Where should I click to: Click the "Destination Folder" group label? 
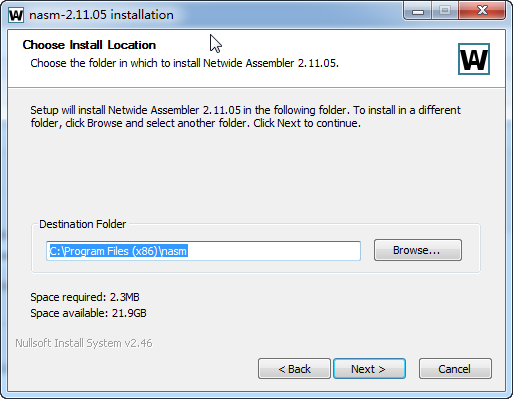pos(82,224)
